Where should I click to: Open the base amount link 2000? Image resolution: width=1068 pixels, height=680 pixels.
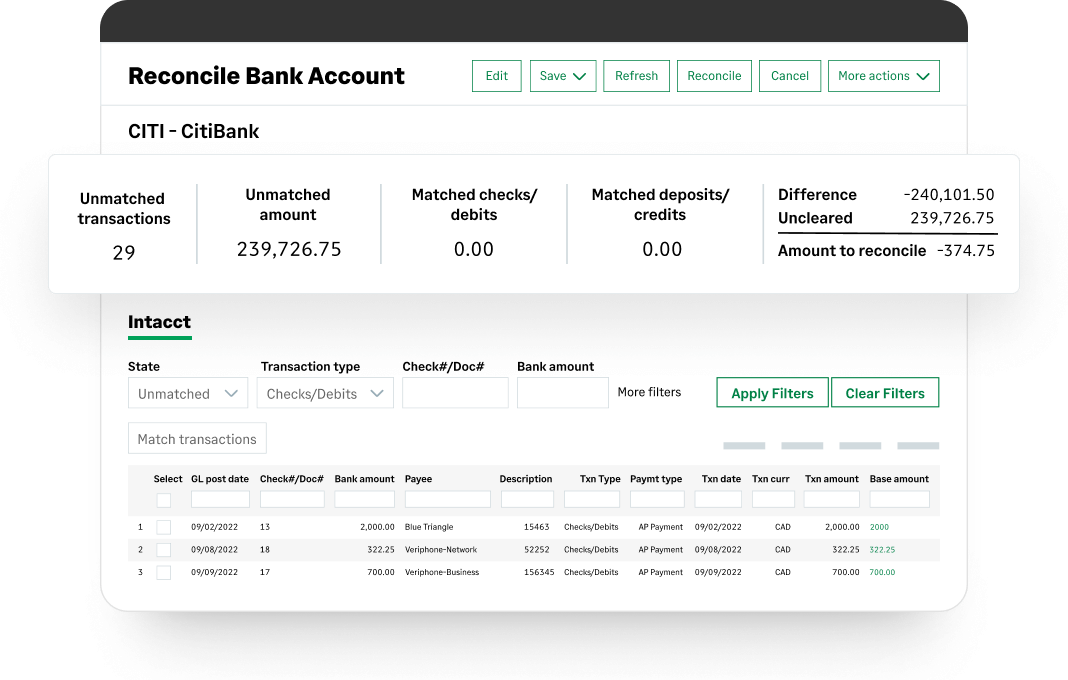(879, 527)
